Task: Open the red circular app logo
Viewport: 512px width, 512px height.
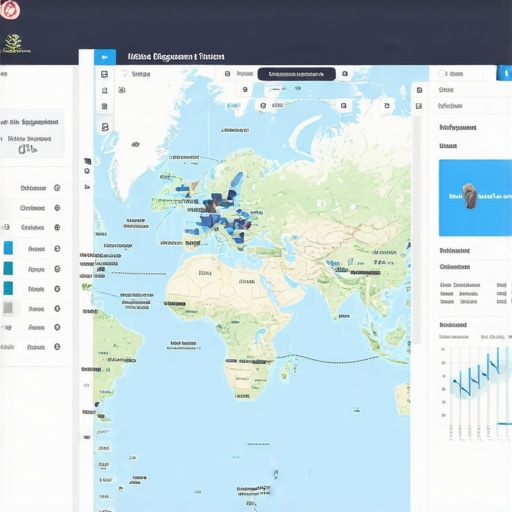Action: (10, 10)
